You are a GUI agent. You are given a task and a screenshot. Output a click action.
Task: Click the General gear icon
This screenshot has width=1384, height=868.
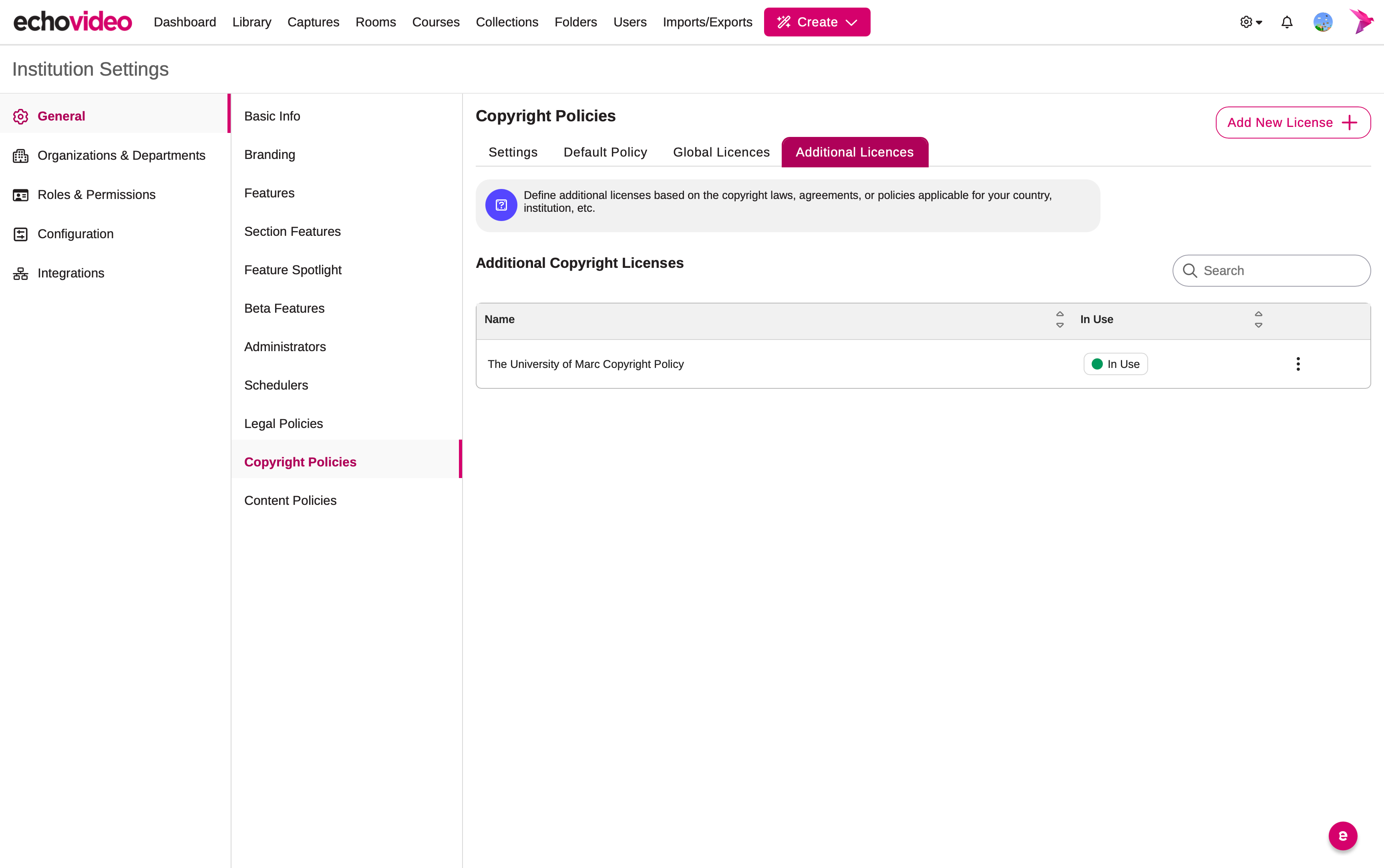[x=21, y=117]
